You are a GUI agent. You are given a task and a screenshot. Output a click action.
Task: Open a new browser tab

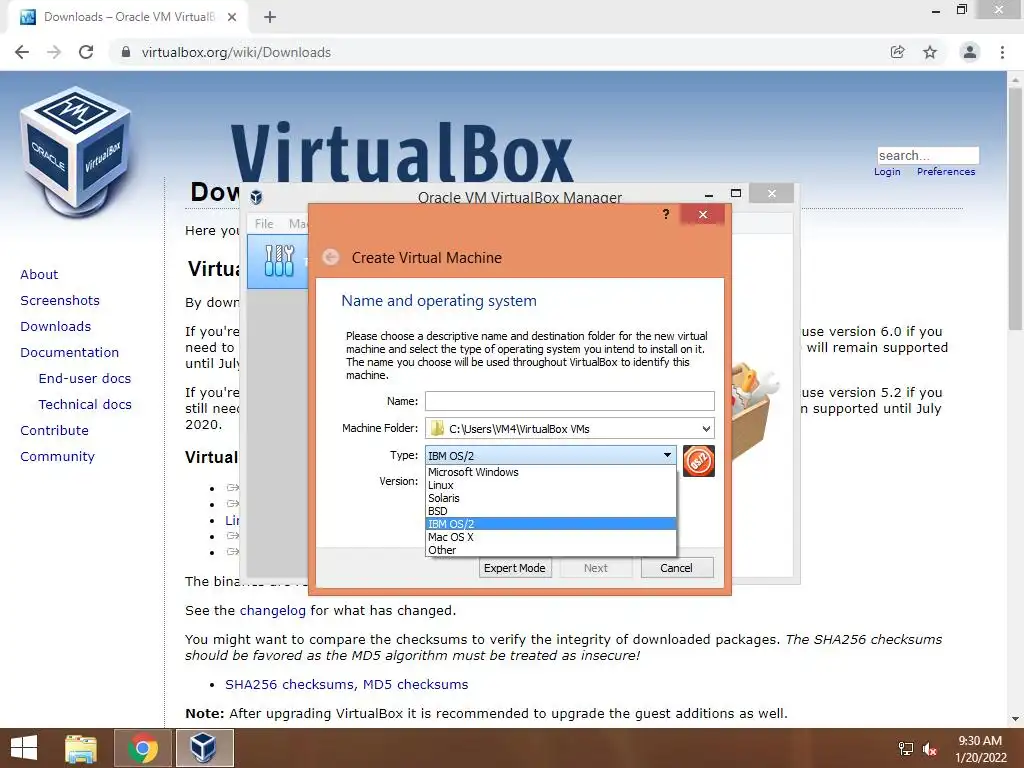[270, 17]
